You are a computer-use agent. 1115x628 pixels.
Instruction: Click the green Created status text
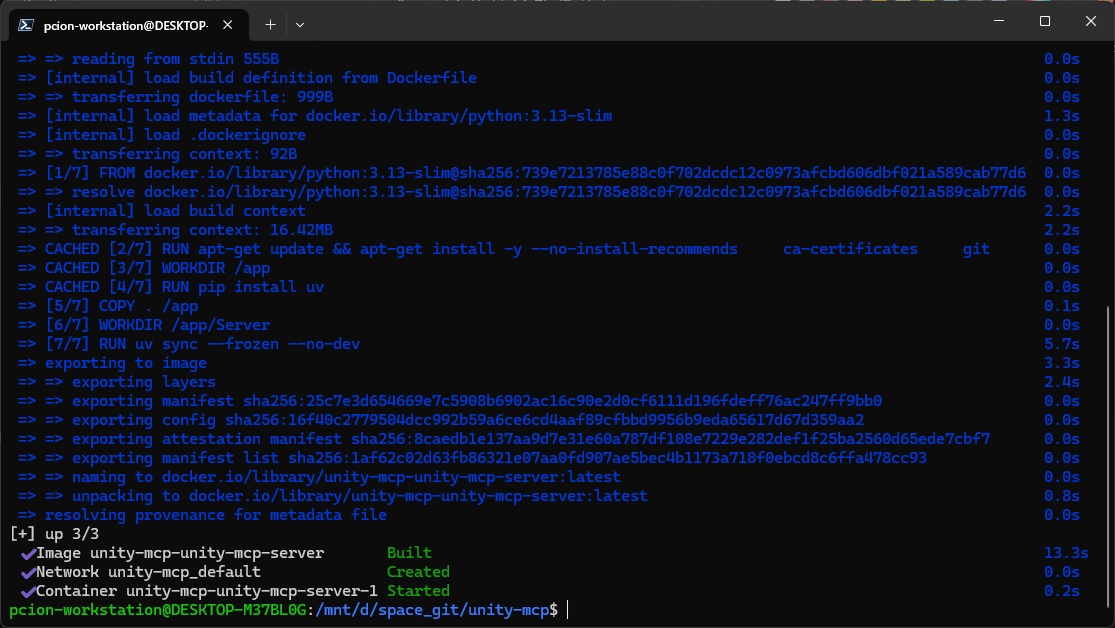click(418, 572)
